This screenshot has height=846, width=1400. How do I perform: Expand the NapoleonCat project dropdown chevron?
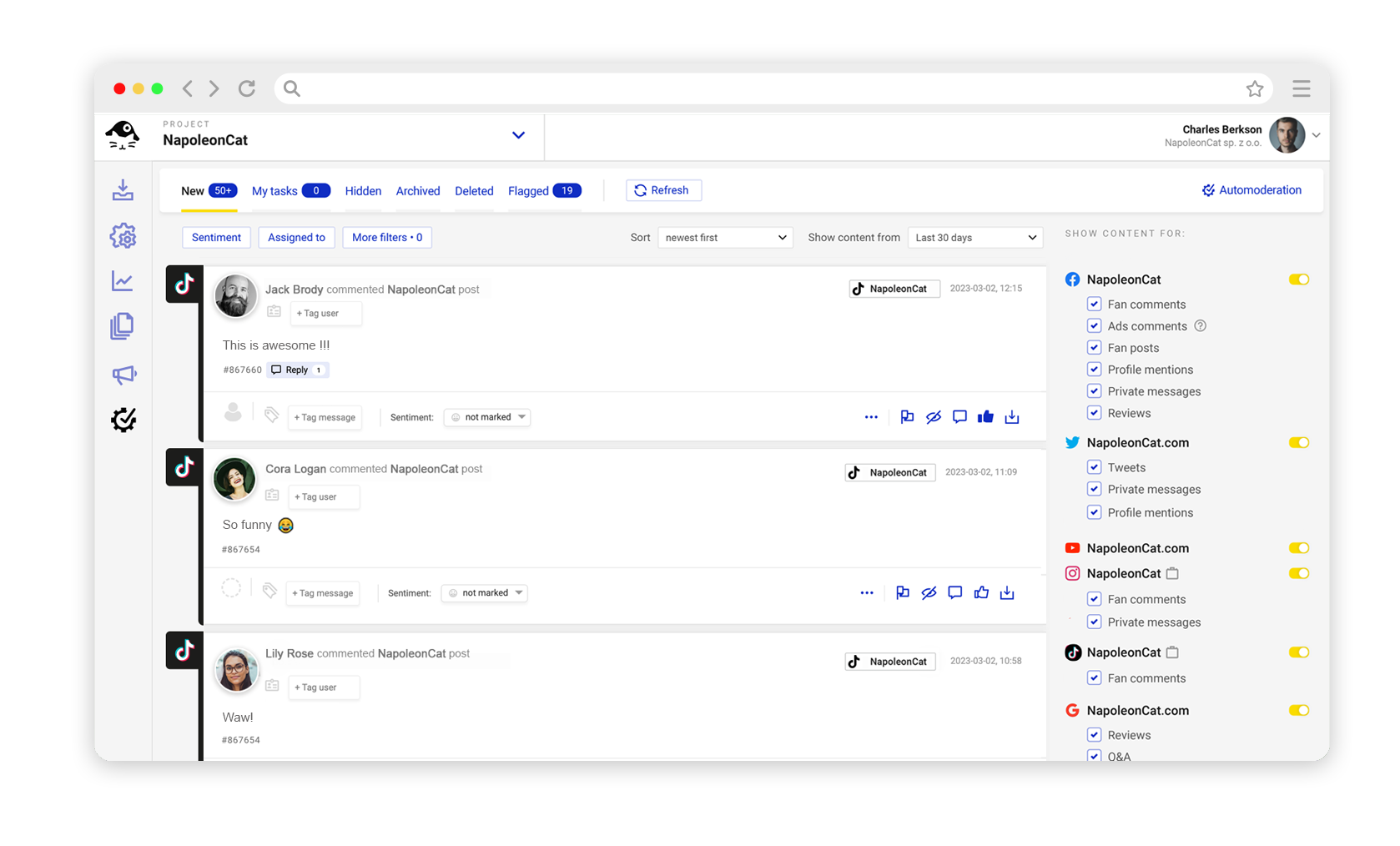coord(518,135)
